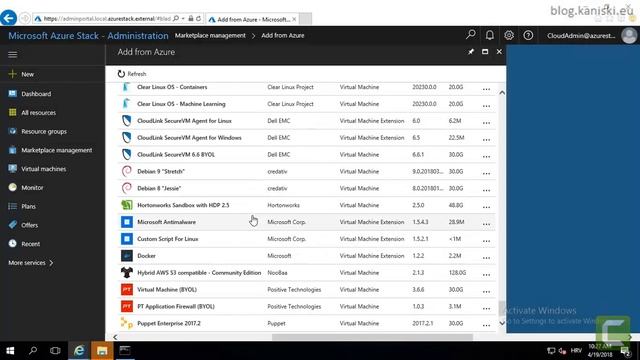
Task: Open Task View on the taskbar
Action: tap(55, 351)
